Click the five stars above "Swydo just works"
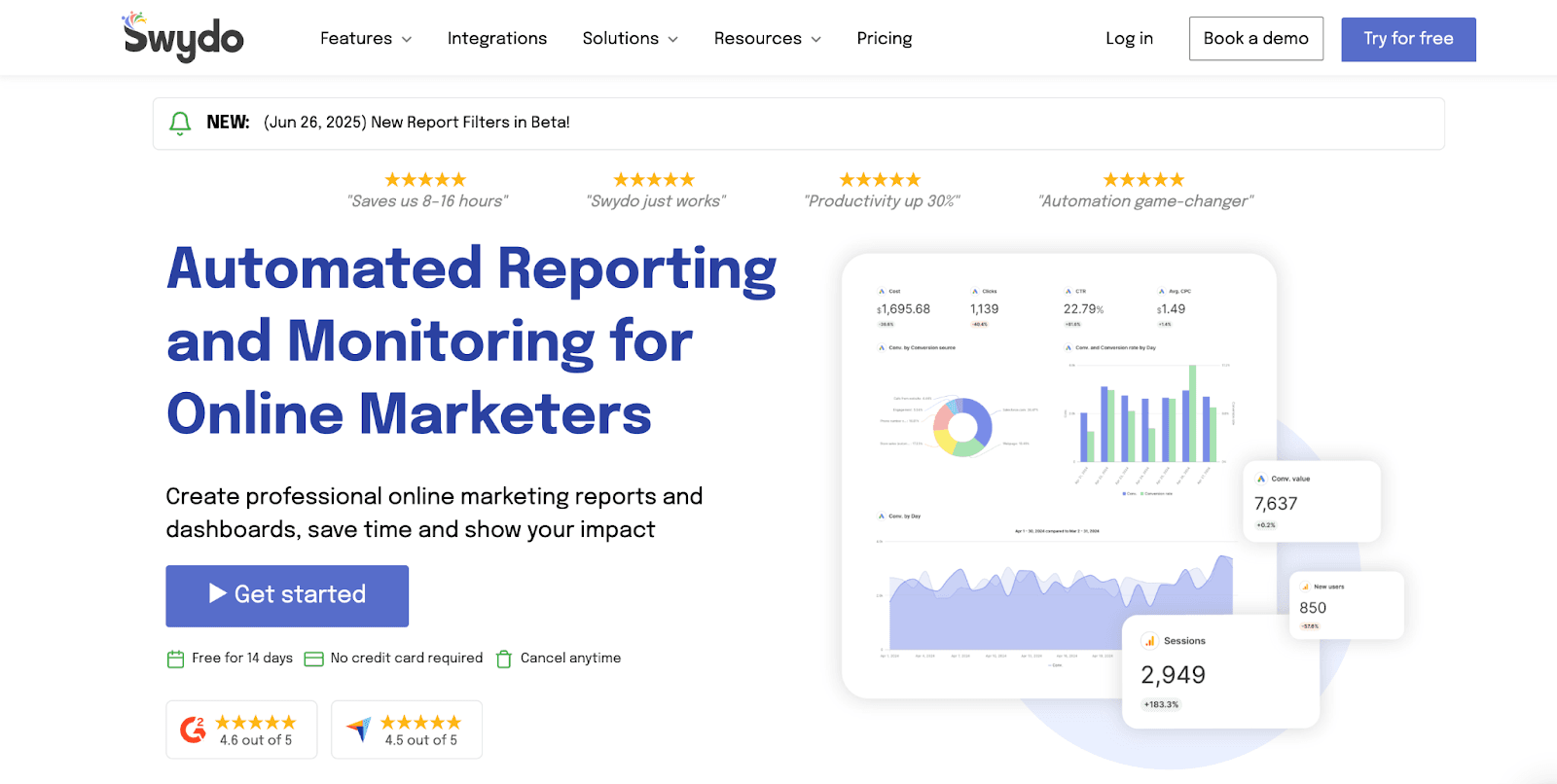Image resolution: width=1557 pixels, height=784 pixels. coord(654,180)
